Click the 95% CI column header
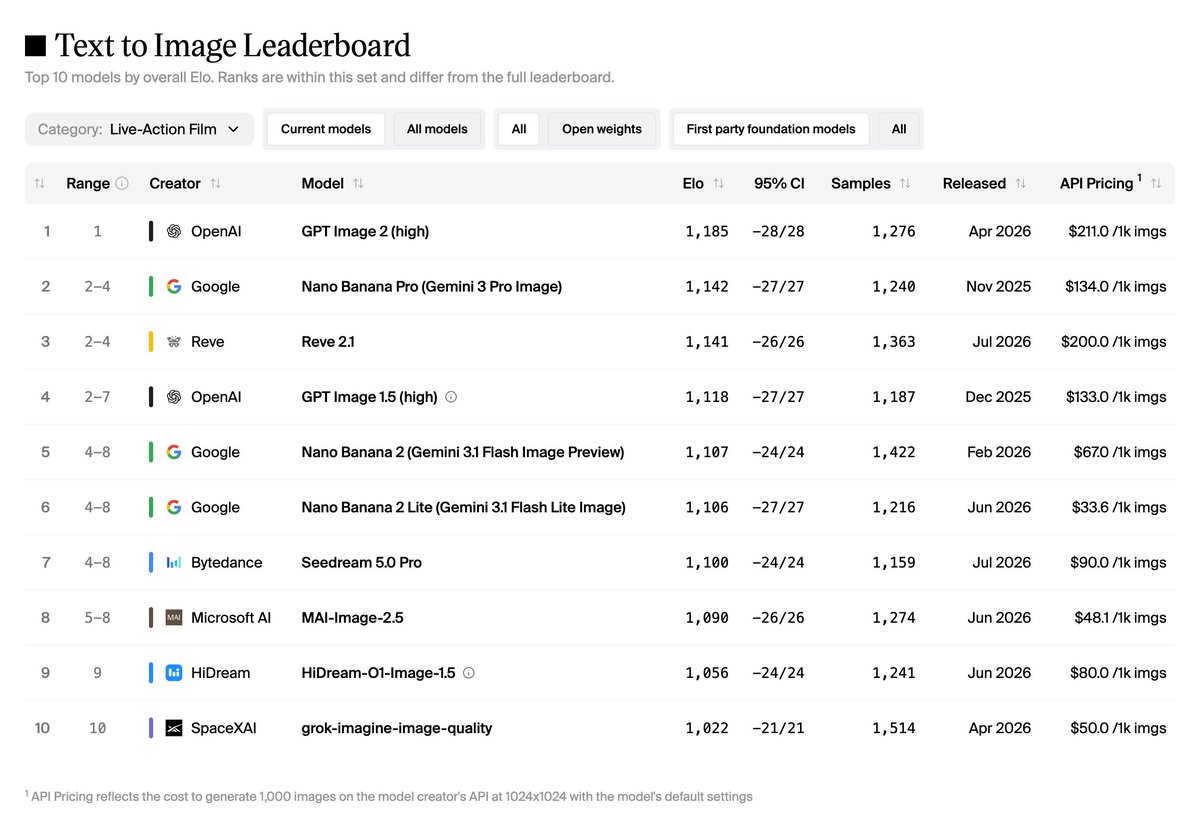 [x=779, y=184]
